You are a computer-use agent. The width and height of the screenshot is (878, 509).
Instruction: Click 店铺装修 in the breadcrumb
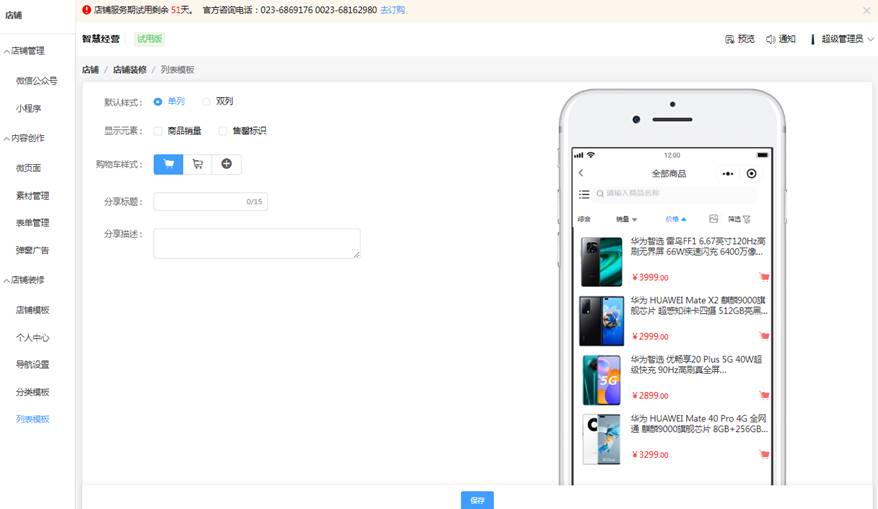[x=129, y=69]
